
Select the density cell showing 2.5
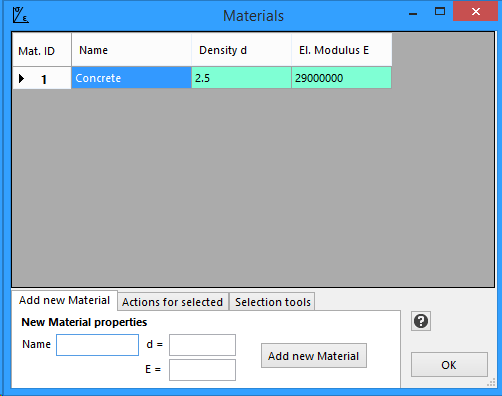click(241, 78)
